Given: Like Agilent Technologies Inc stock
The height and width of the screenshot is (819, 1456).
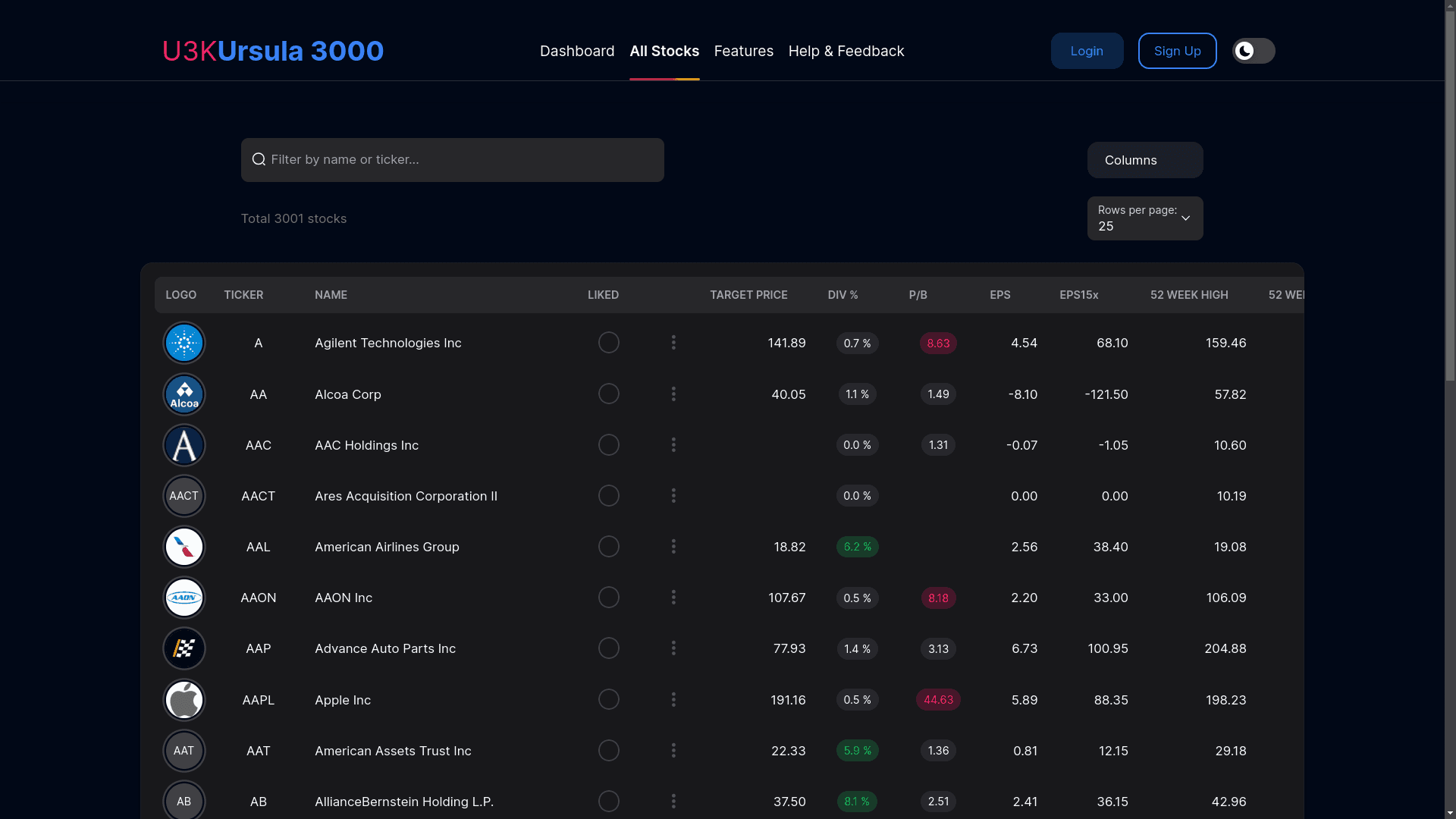Looking at the screenshot, I should (x=609, y=343).
